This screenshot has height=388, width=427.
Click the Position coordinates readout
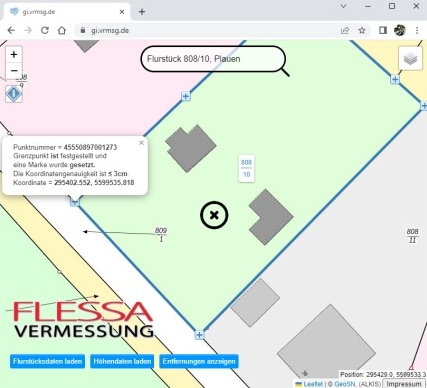pos(383,374)
